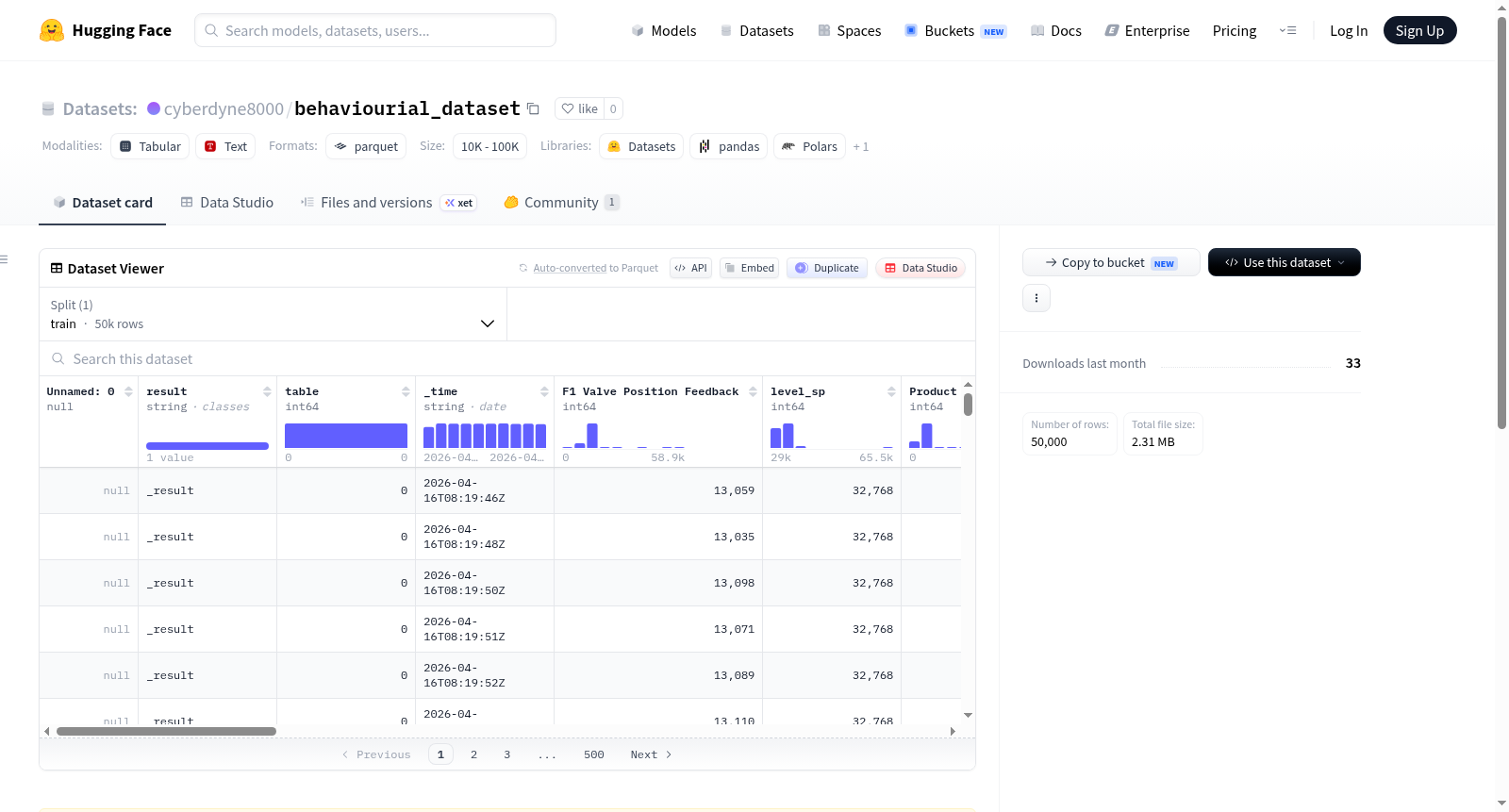
Task: Click the sort arrows on the result column
Action: (267, 391)
